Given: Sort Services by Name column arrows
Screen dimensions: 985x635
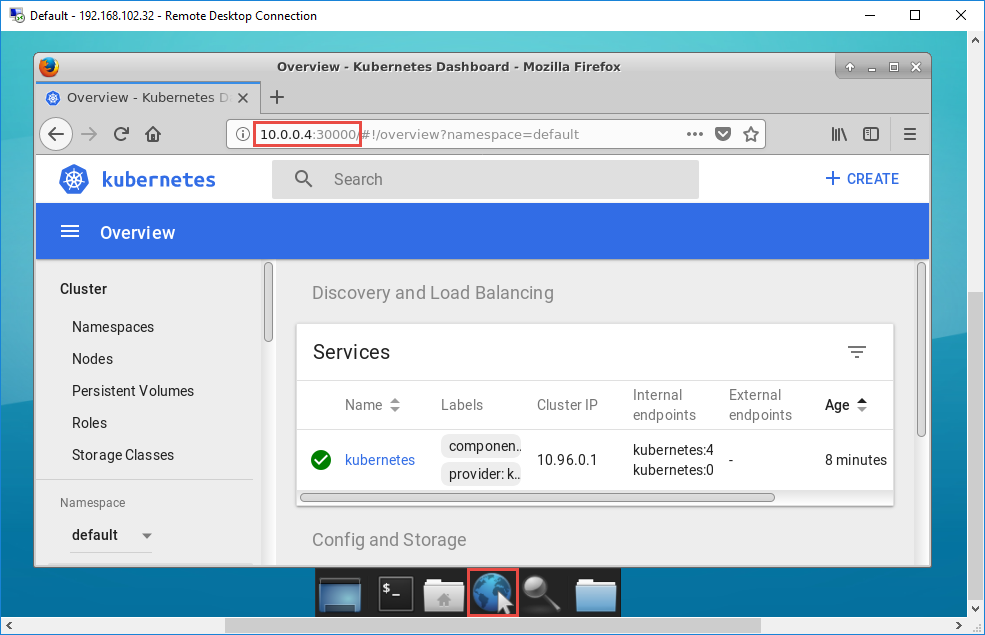Looking at the screenshot, I should (395, 405).
